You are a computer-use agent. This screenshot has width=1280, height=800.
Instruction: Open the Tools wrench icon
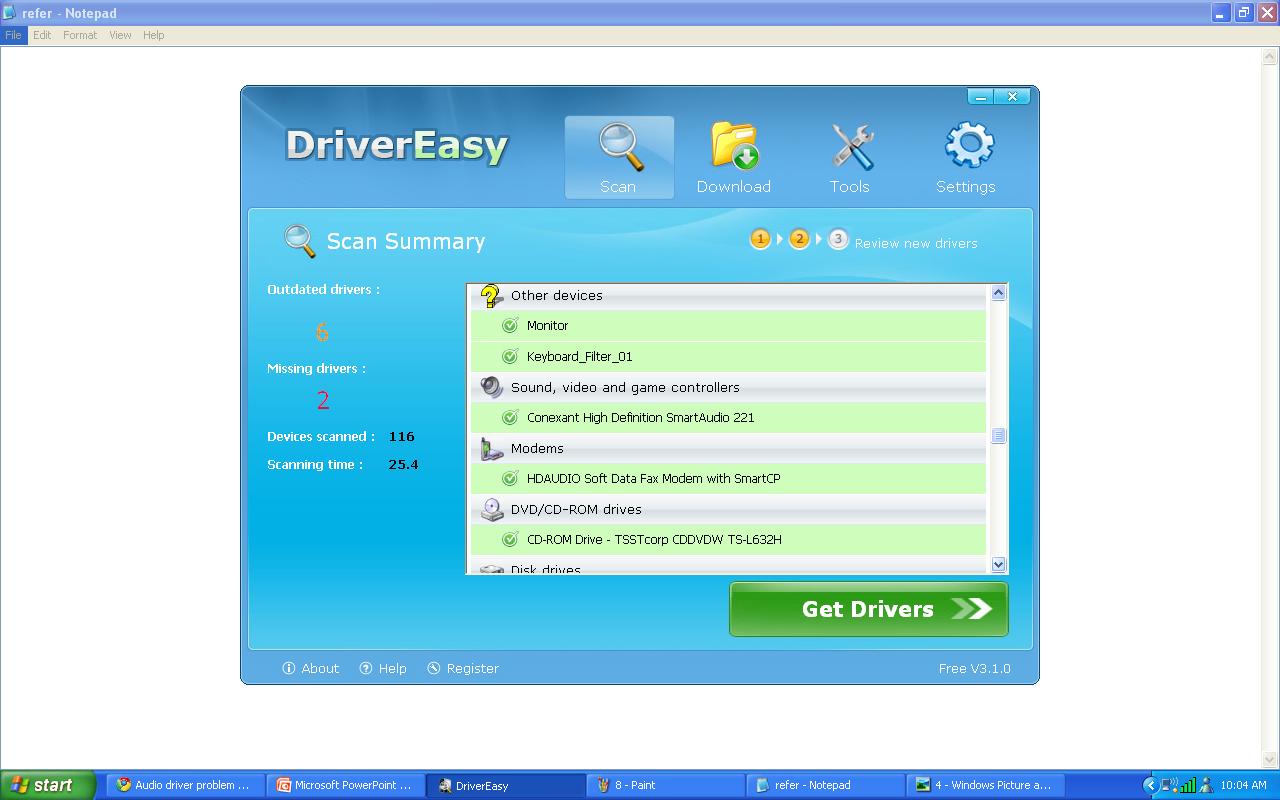point(852,147)
